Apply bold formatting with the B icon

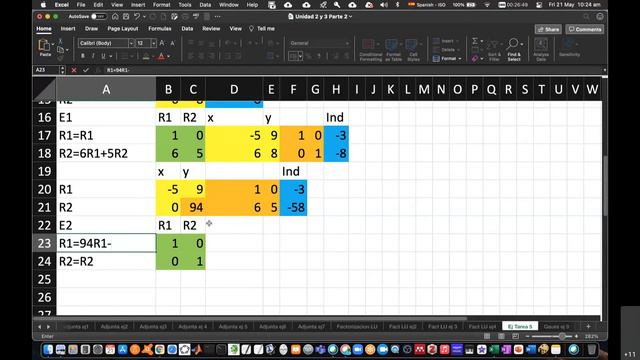coord(83,56)
